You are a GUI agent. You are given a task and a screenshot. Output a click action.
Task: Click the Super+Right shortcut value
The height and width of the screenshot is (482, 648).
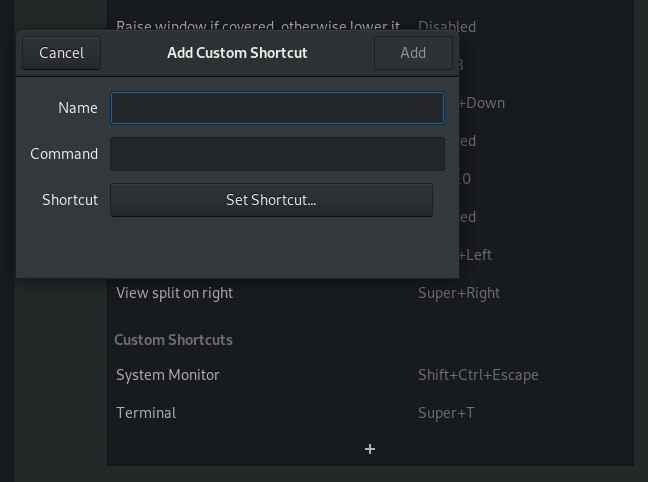tap(459, 293)
